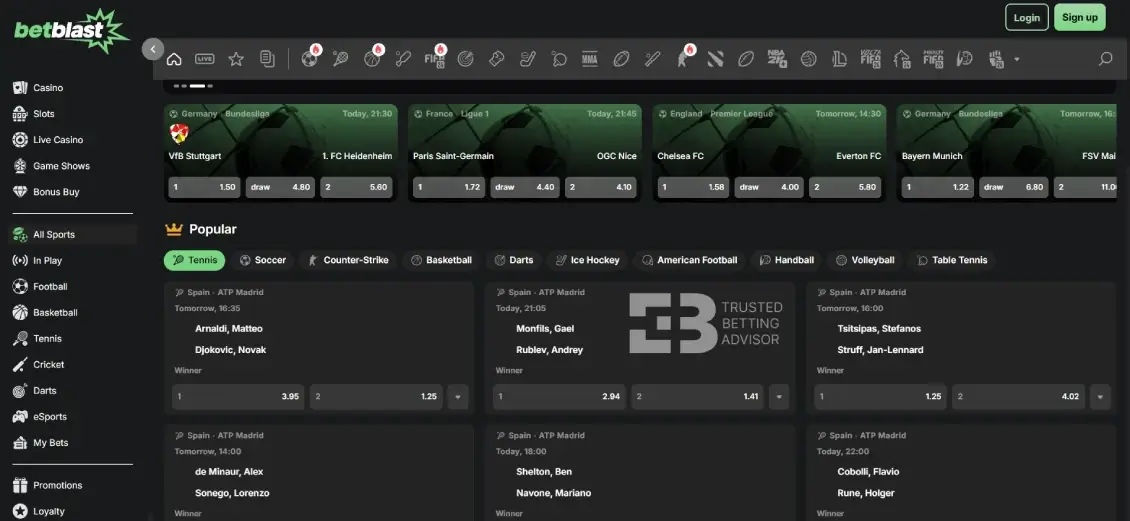The height and width of the screenshot is (521, 1130).
Task: Select the ice hockey icon in top bar
Action: click(x=528, y=59)
